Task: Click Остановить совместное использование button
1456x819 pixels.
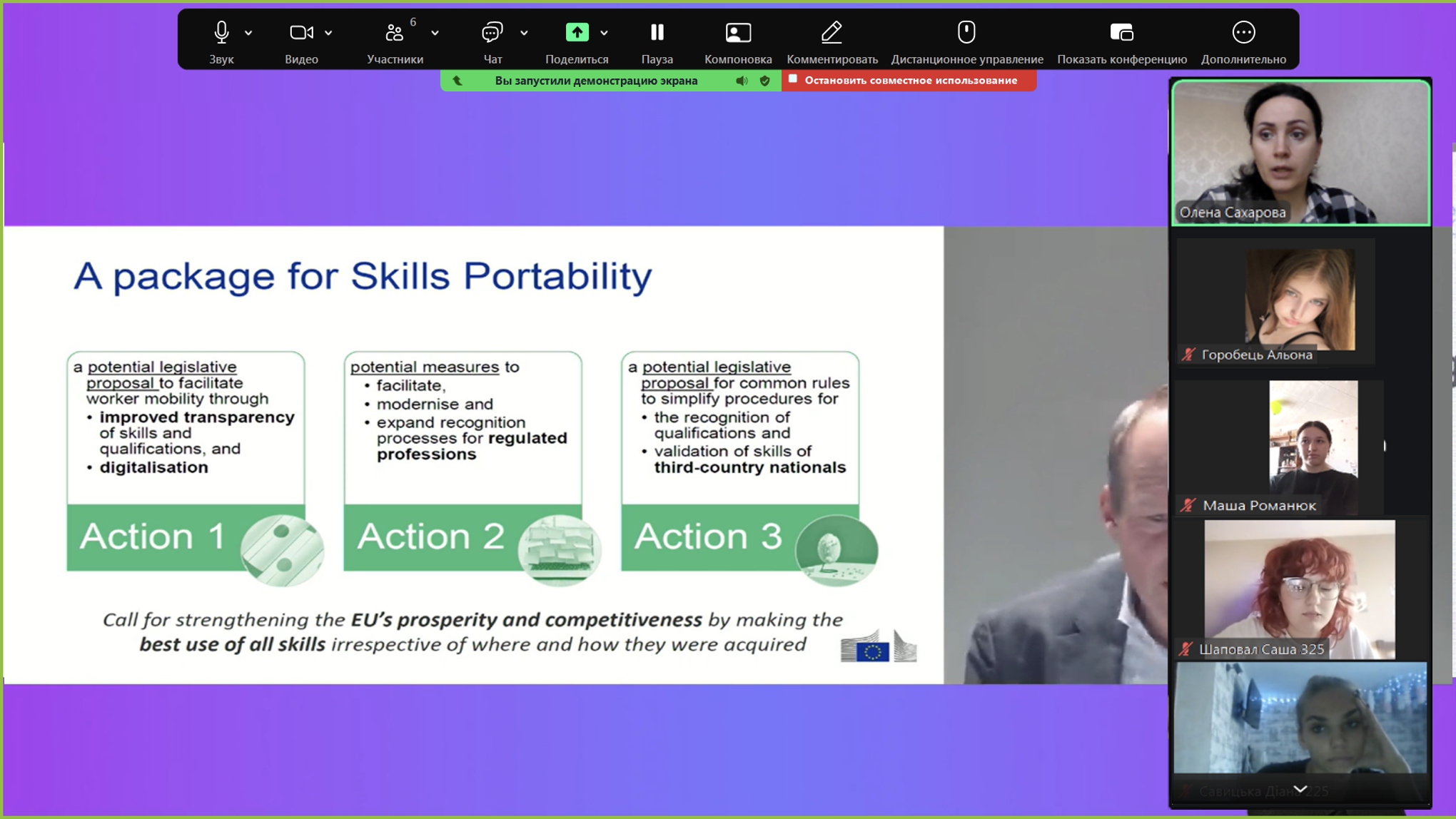Action: click(x=909, y=81)
